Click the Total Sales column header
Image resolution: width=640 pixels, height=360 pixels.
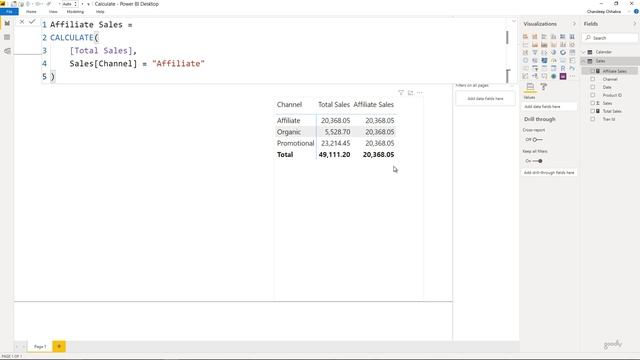[334, 104]
